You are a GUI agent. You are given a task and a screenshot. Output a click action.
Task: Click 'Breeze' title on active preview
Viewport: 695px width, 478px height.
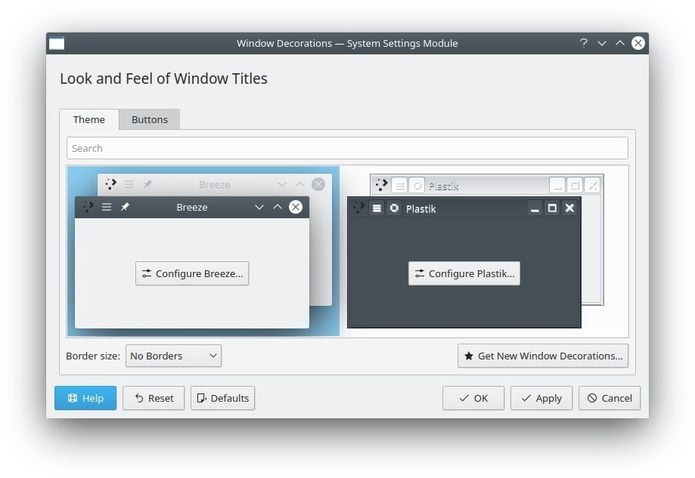(x=192, y=207)
